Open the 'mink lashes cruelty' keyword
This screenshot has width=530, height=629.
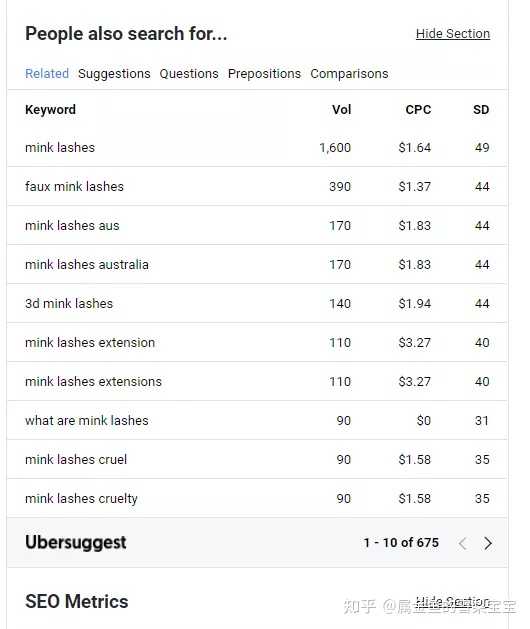point(81,499)
